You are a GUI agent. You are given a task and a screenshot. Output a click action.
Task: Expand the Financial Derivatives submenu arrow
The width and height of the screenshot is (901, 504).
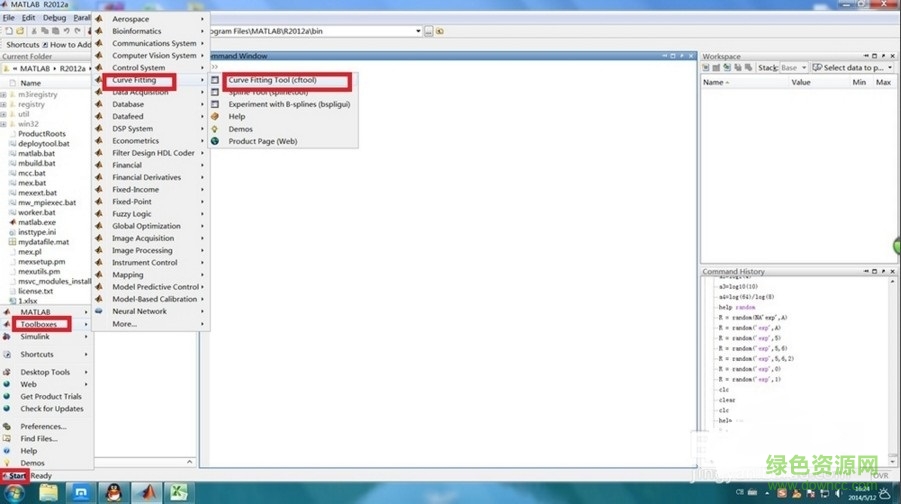pyautogui.click(x=202, y=178)
